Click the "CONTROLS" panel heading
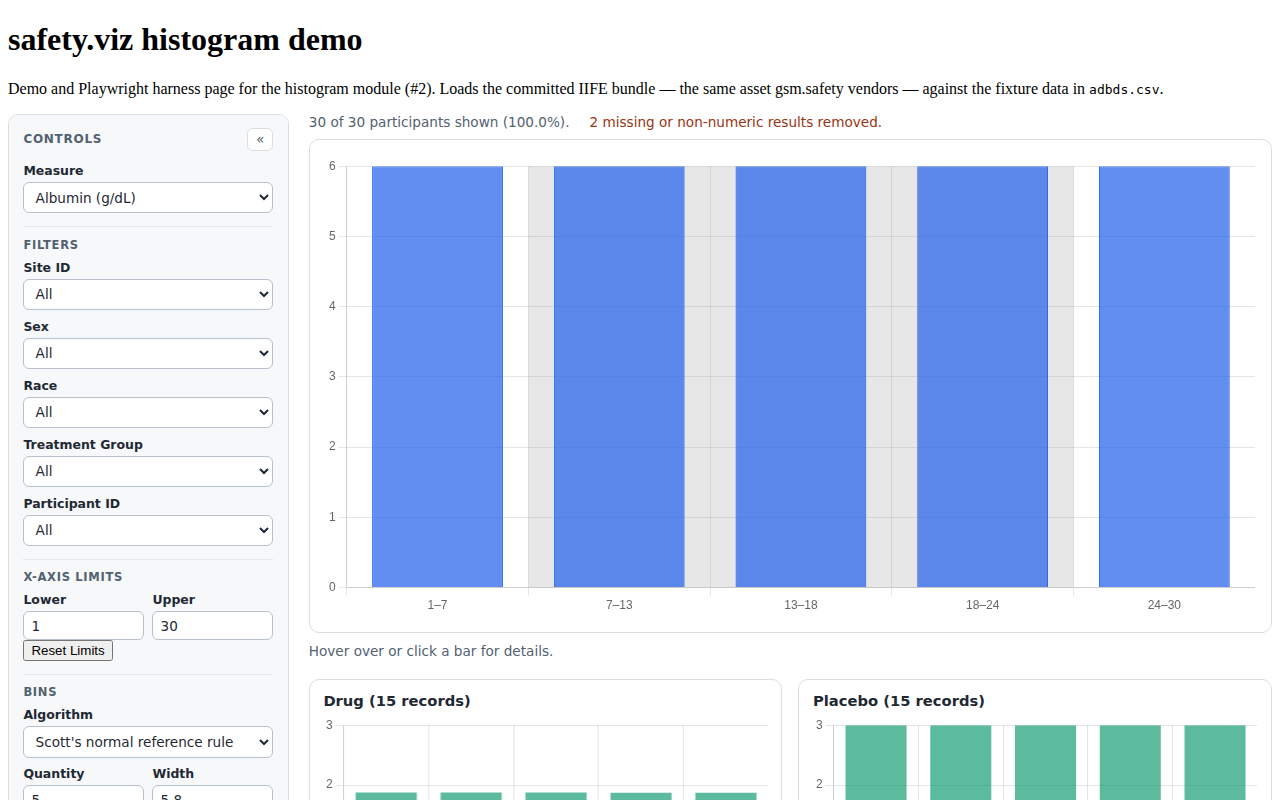Viewport: 1280px width, 800px height. tap(63, 139)
